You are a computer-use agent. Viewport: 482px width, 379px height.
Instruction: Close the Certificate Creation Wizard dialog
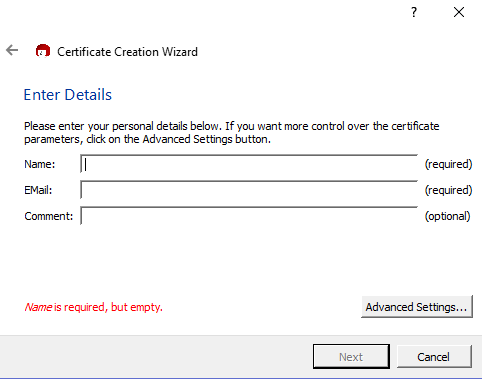pyautogui.click(x=459, y=12)
